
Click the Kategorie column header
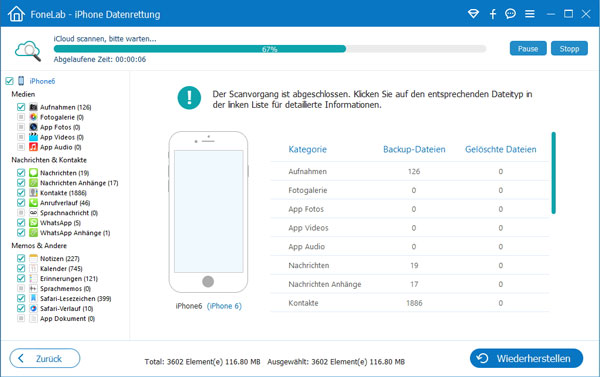(308, 149)
